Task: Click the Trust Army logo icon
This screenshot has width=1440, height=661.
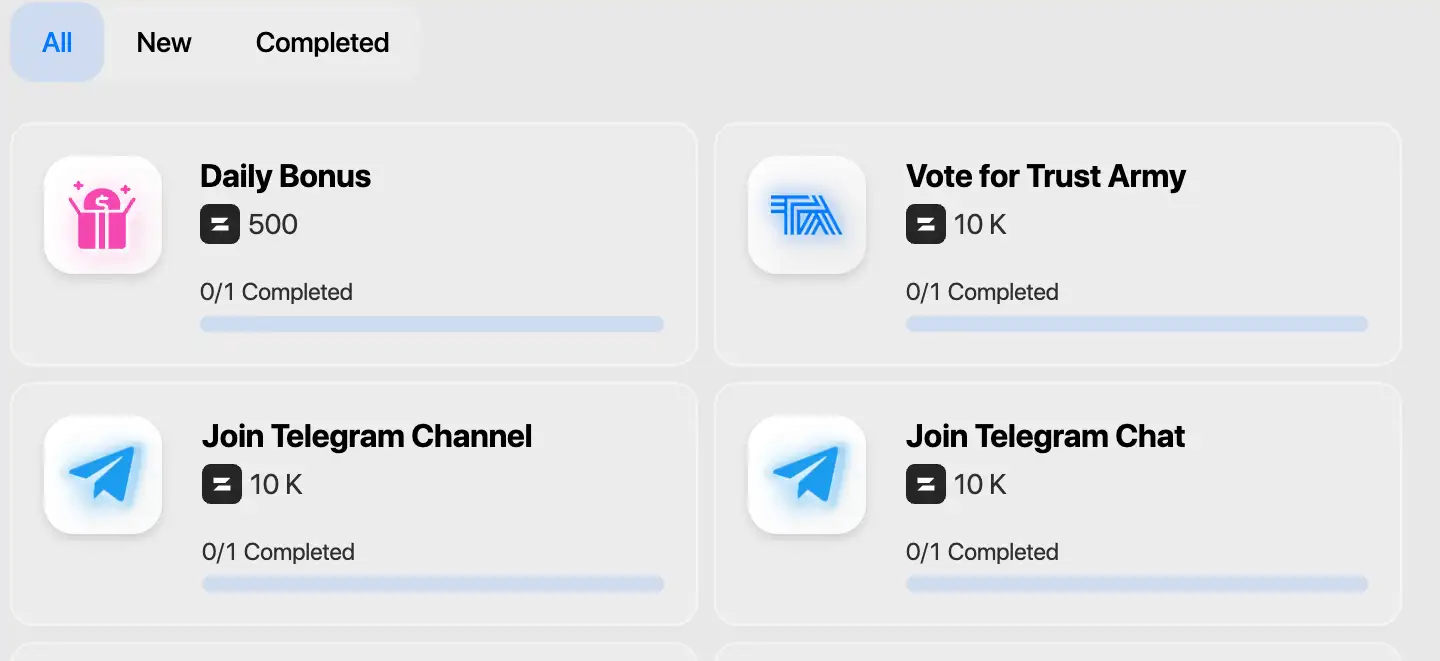Action: [x=807, y=215]
